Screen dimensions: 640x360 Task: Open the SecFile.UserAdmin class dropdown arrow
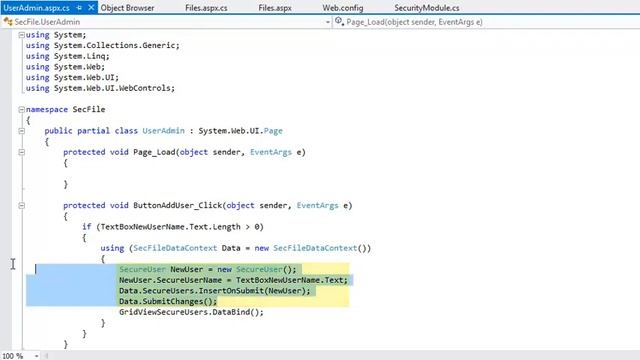pyautogui.click(x=328, y=22)
